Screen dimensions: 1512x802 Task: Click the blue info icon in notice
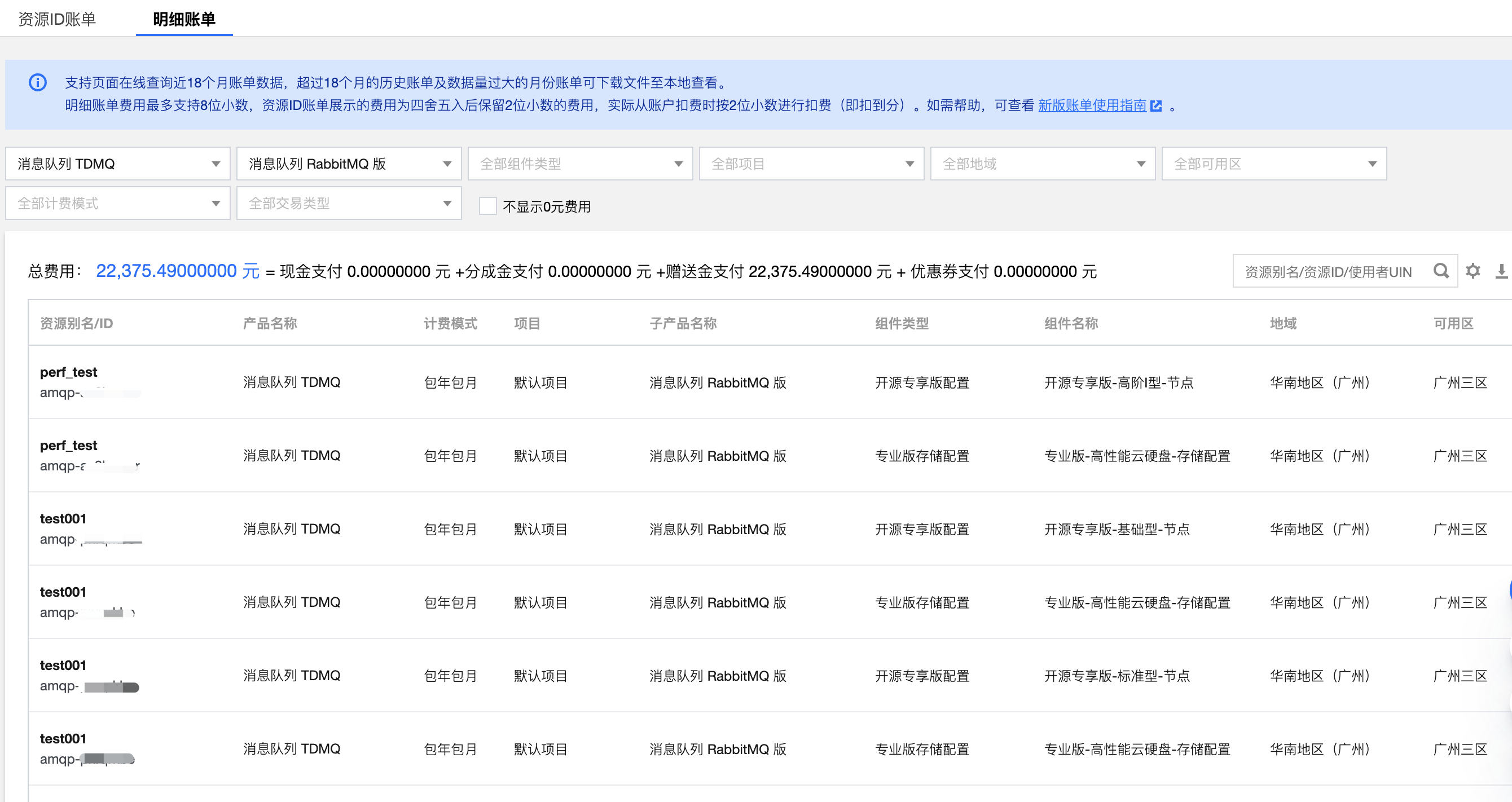coord(38,83)
